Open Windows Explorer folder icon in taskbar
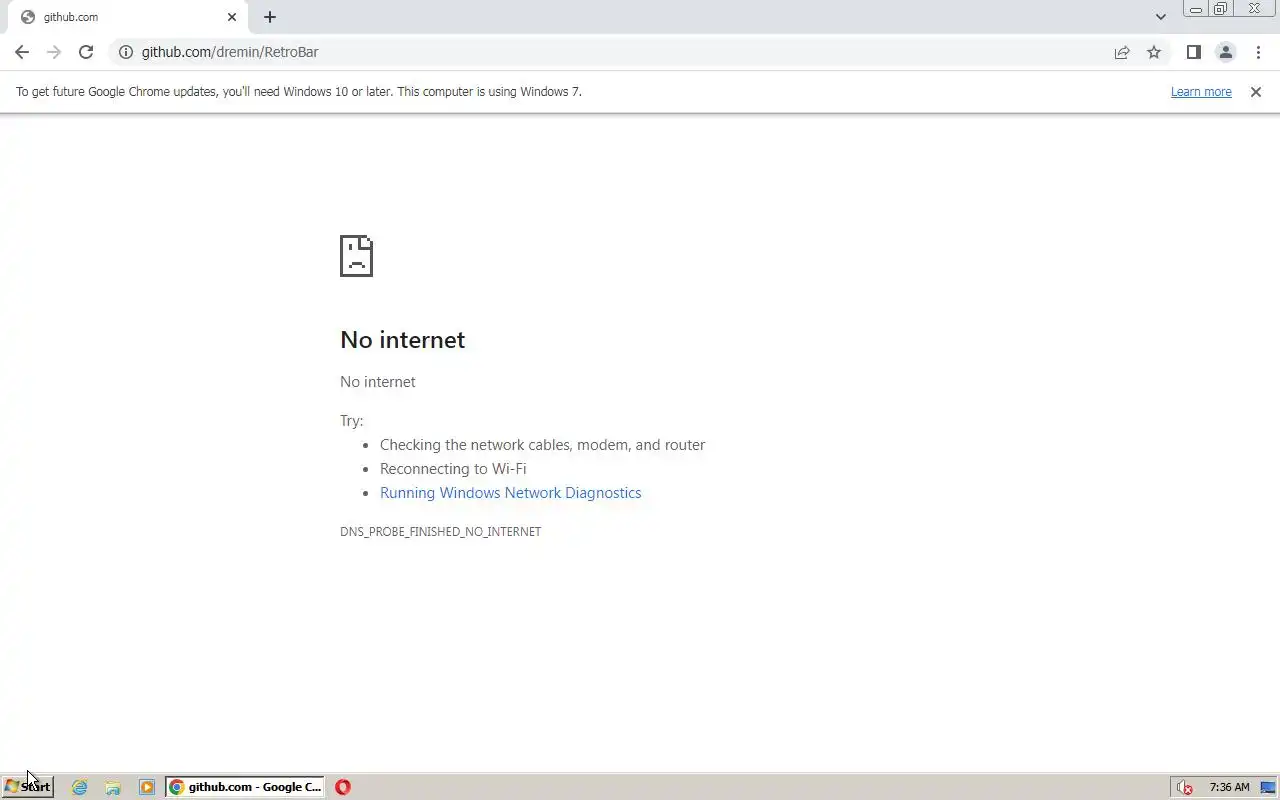The image size is (1280, 800). [113, 787]
